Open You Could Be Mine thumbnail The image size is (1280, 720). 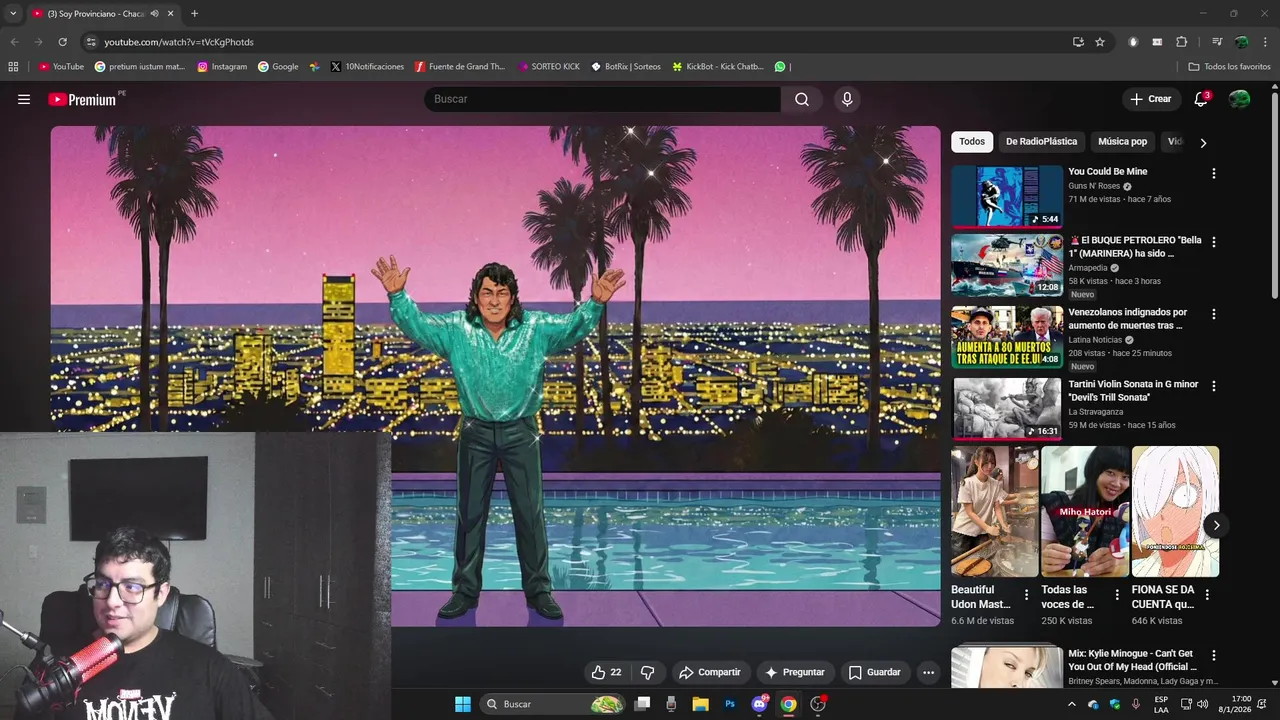[1007, 197]
